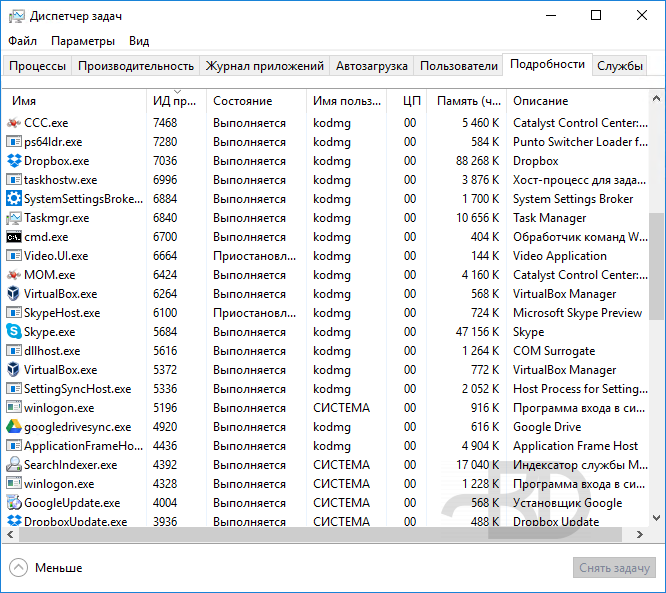Click the googledrivesync.exe icon
This screenshot has height=593, width=666.
pos(14,427)
